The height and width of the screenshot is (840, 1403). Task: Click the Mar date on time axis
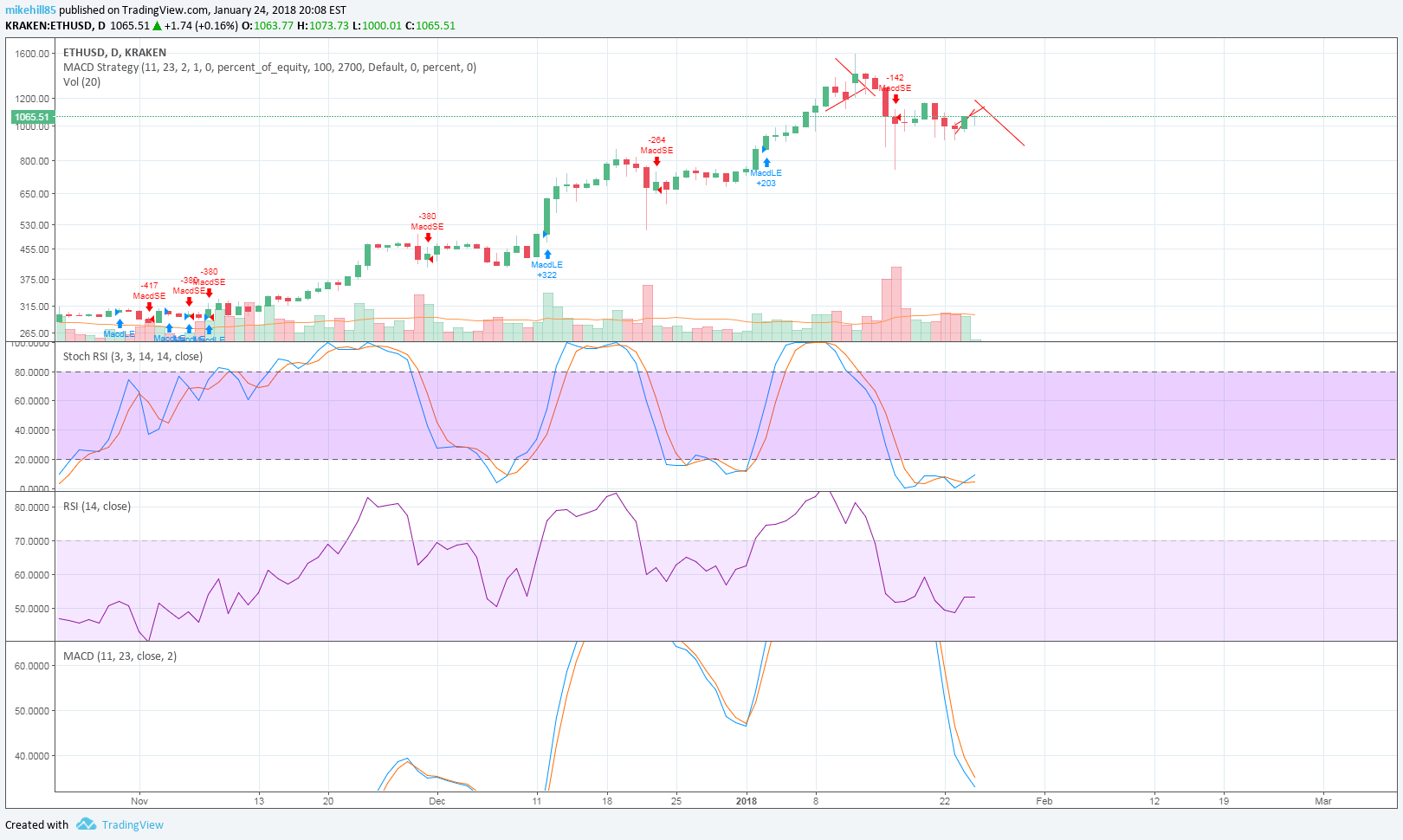tap(1323, 801)
